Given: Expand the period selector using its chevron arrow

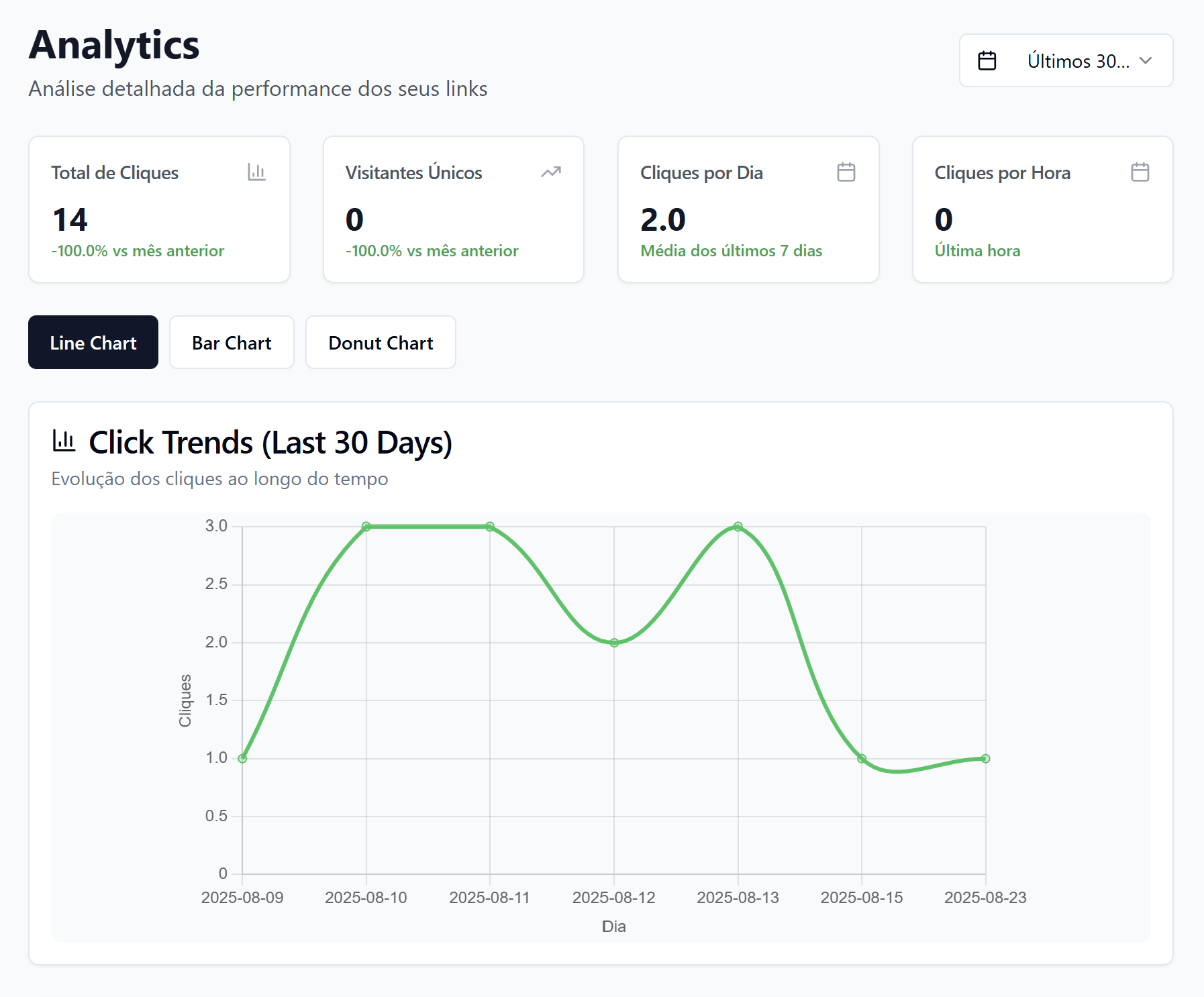Looking at the screenshot, I should click(x=1146, y=61).
